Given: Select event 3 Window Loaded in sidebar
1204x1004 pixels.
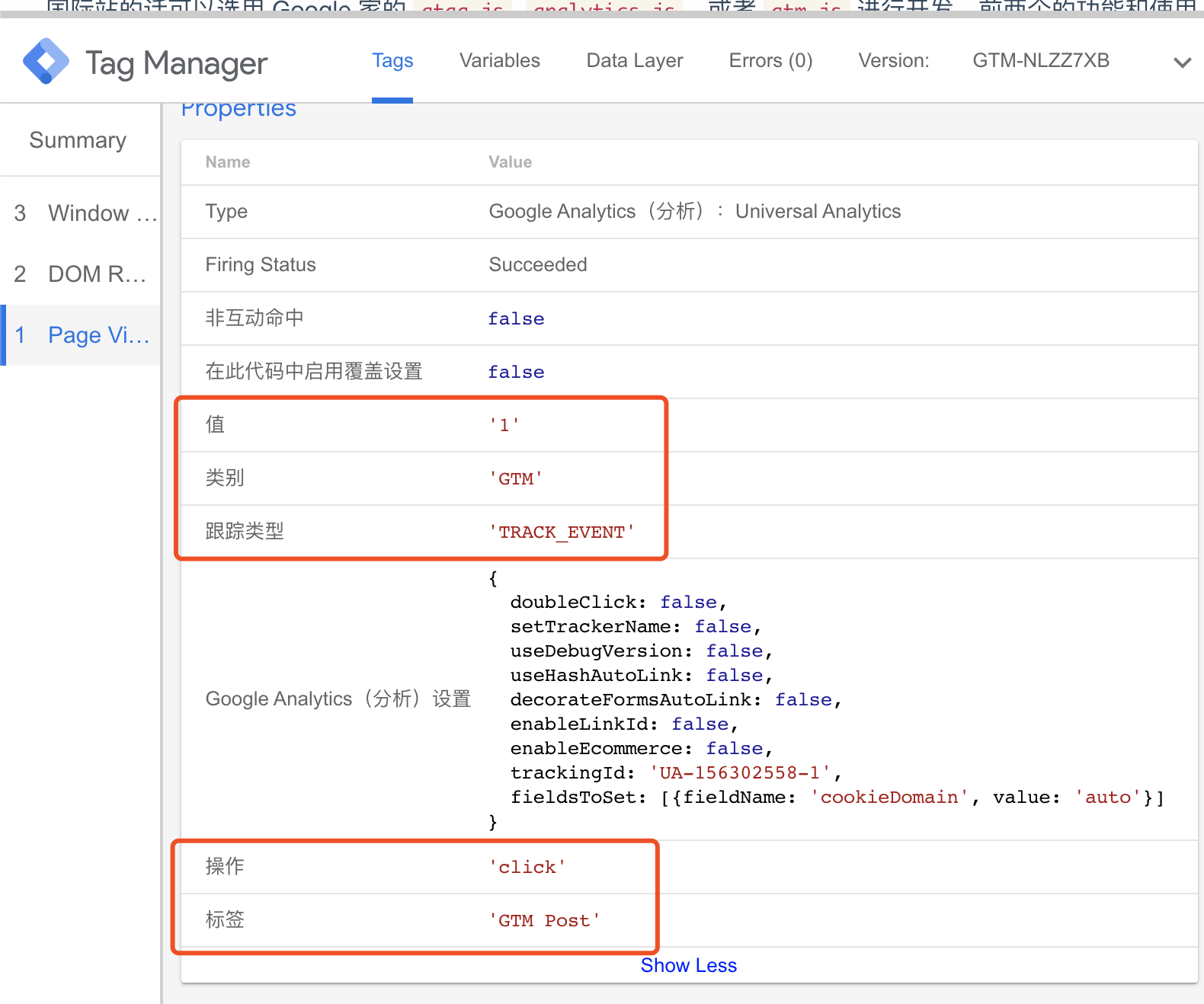Looking at the screenshot, I should point(81,213).
